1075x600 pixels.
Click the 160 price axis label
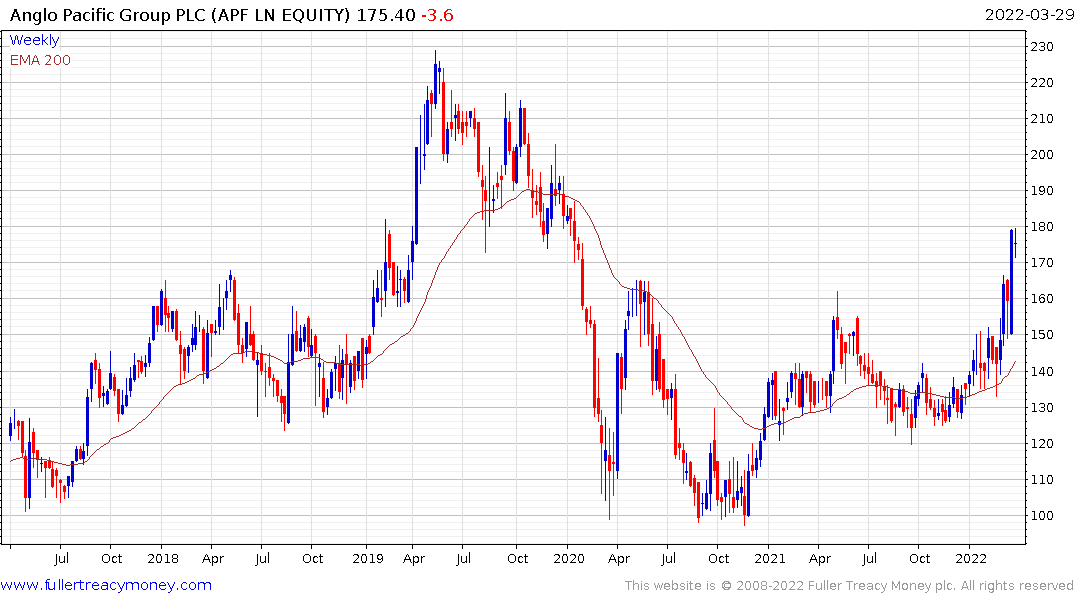tap(1042, 299)
